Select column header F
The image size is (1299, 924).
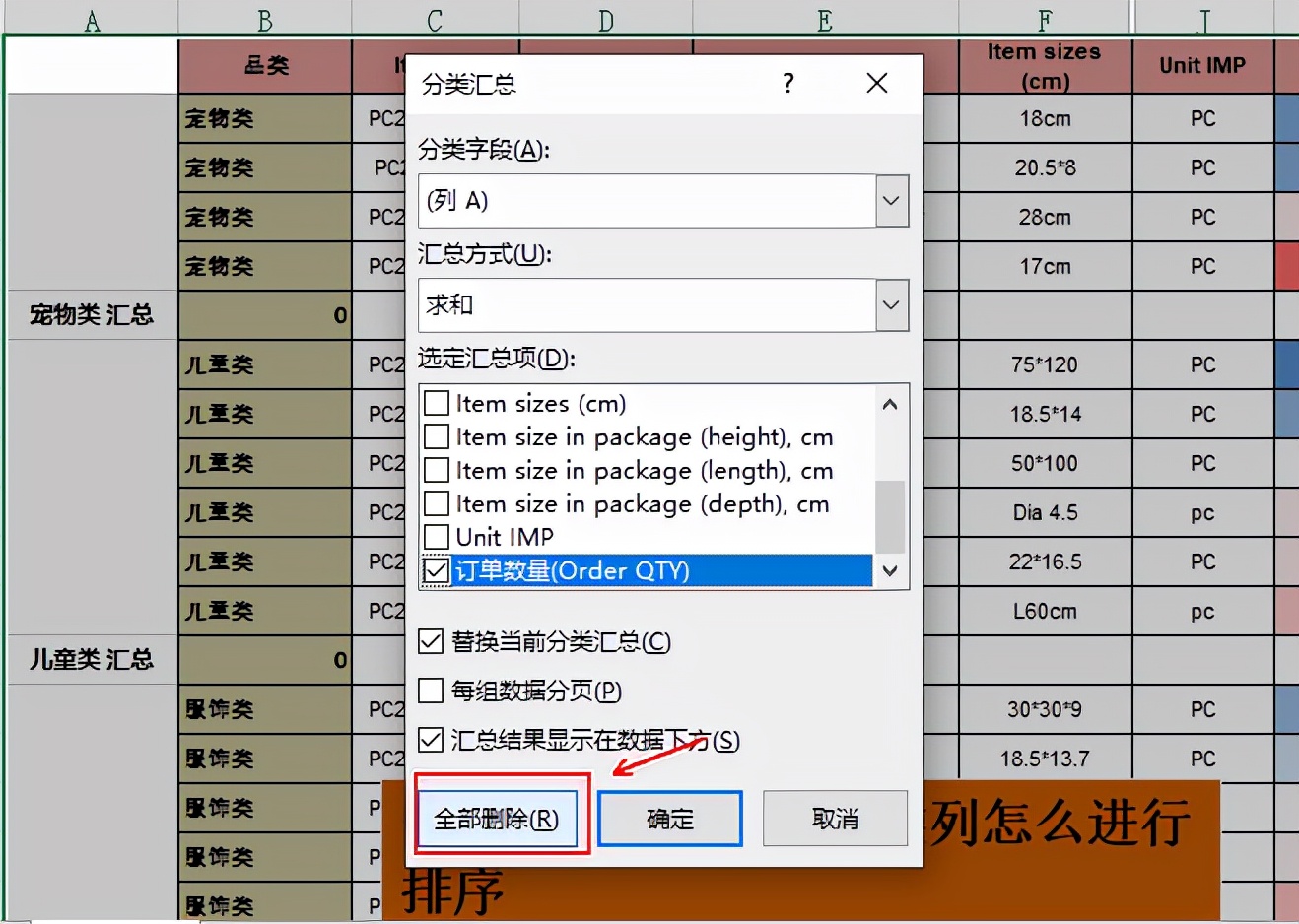point(1043,17)
